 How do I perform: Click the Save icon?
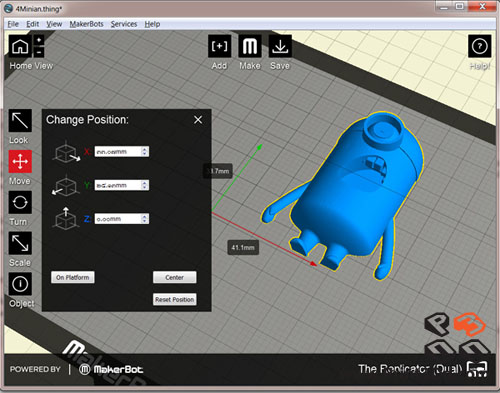click(x=280, y=46)
